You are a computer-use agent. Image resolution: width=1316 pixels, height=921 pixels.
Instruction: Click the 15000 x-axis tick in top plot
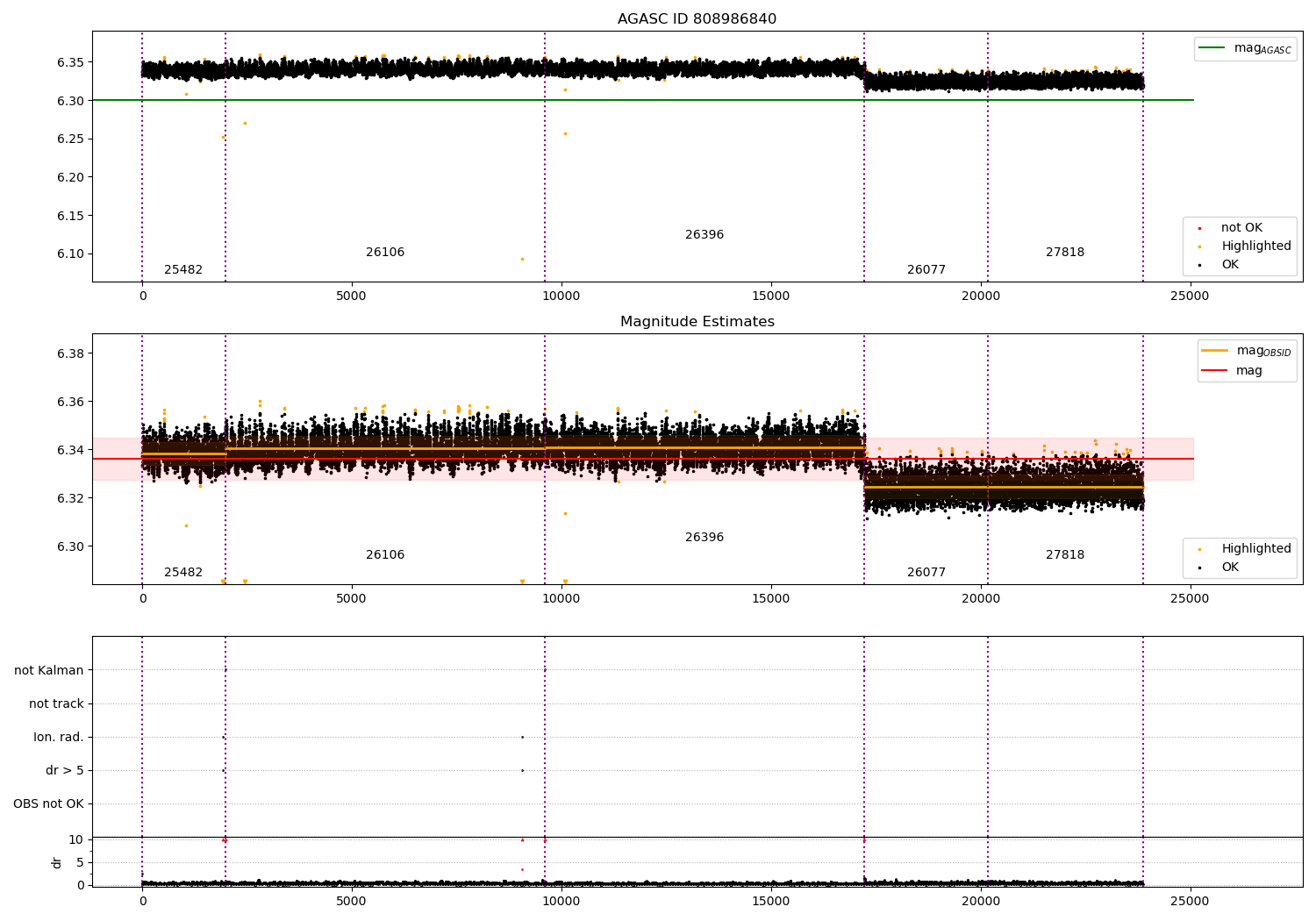(x=771, y=296)
